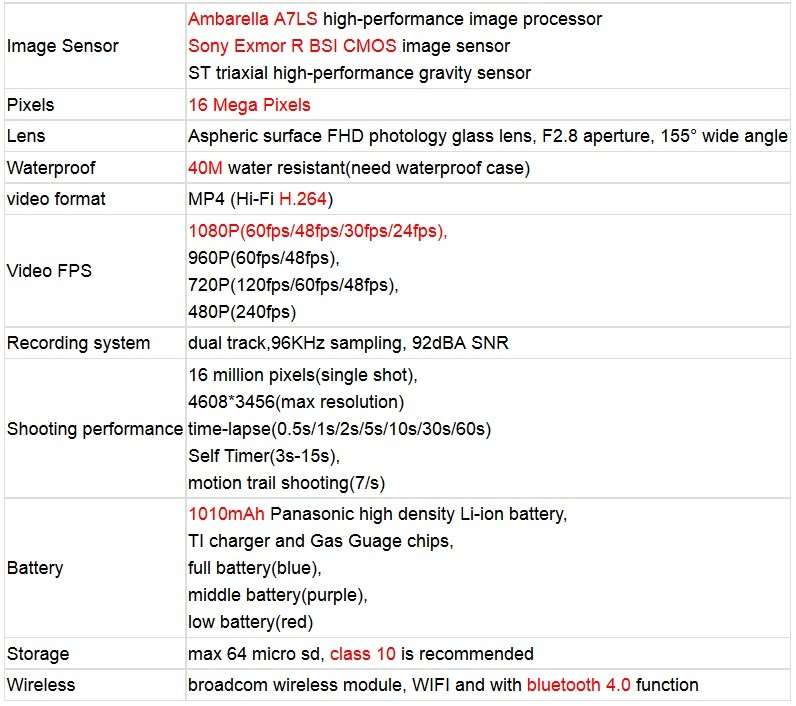Click the Shooting performance row label
Screen dimensions: 796x706
94,428
